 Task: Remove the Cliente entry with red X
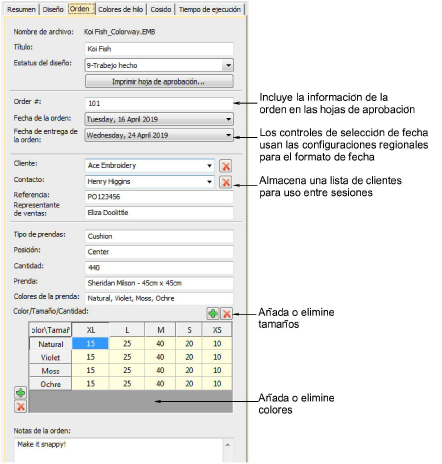coord(226,166)
